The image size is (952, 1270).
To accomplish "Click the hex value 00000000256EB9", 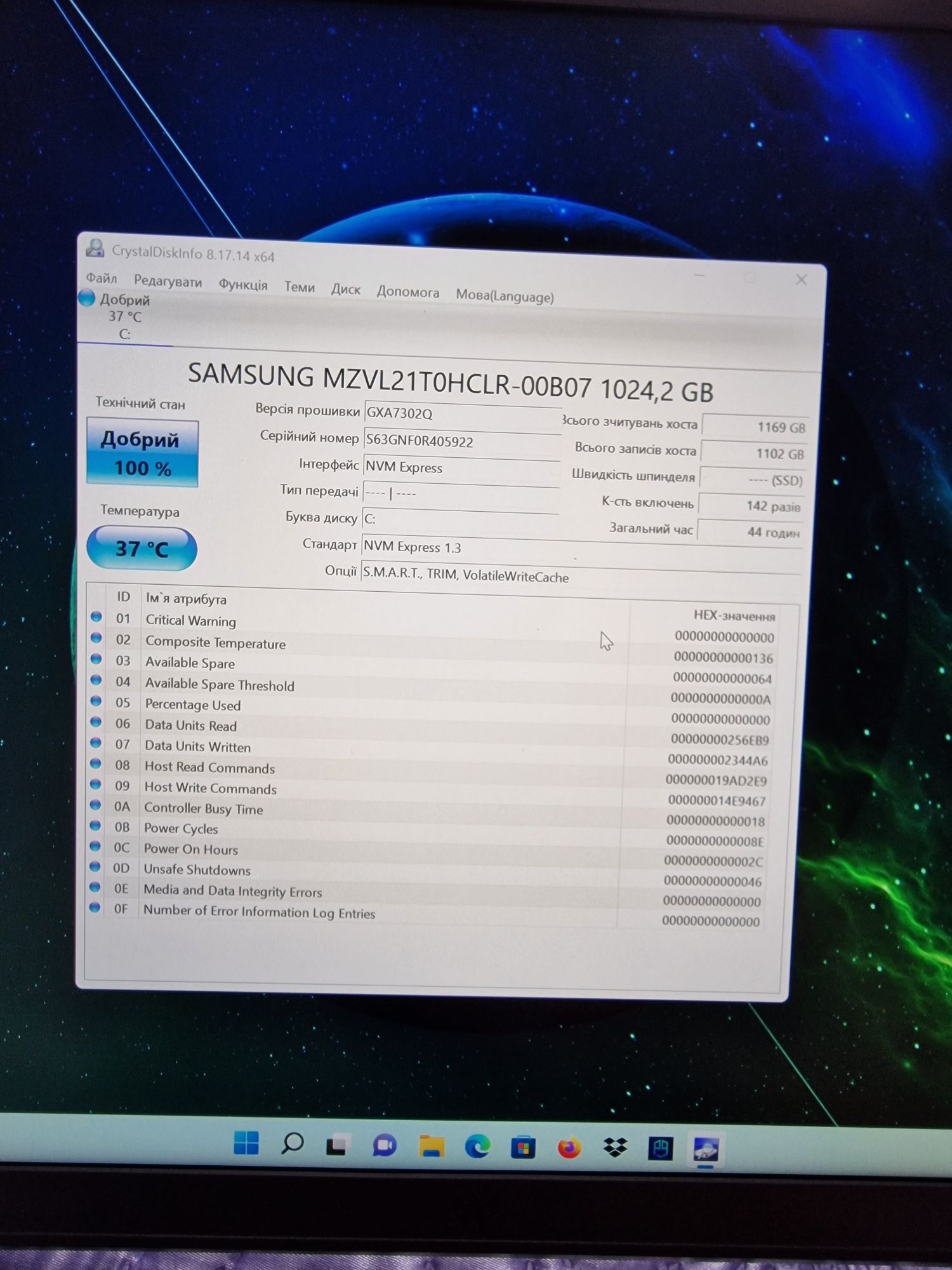I will (720, 739).
